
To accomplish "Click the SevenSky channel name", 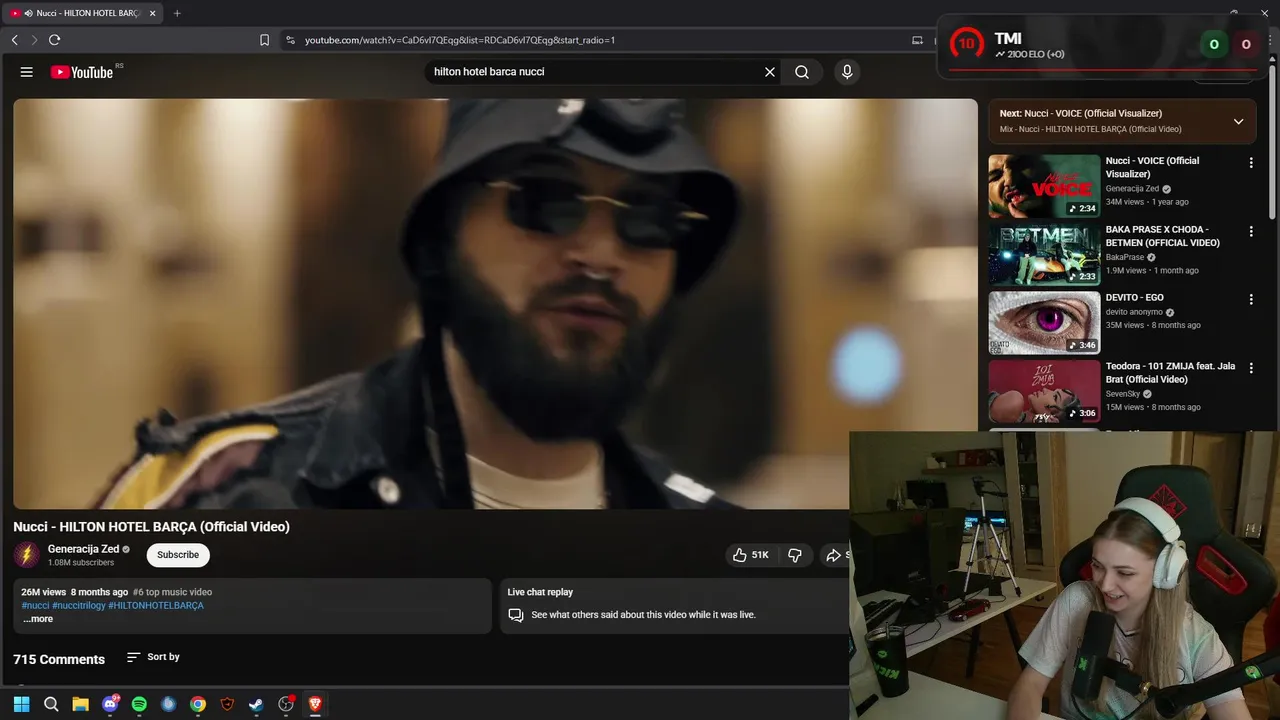I will [x=1123, y=394].
